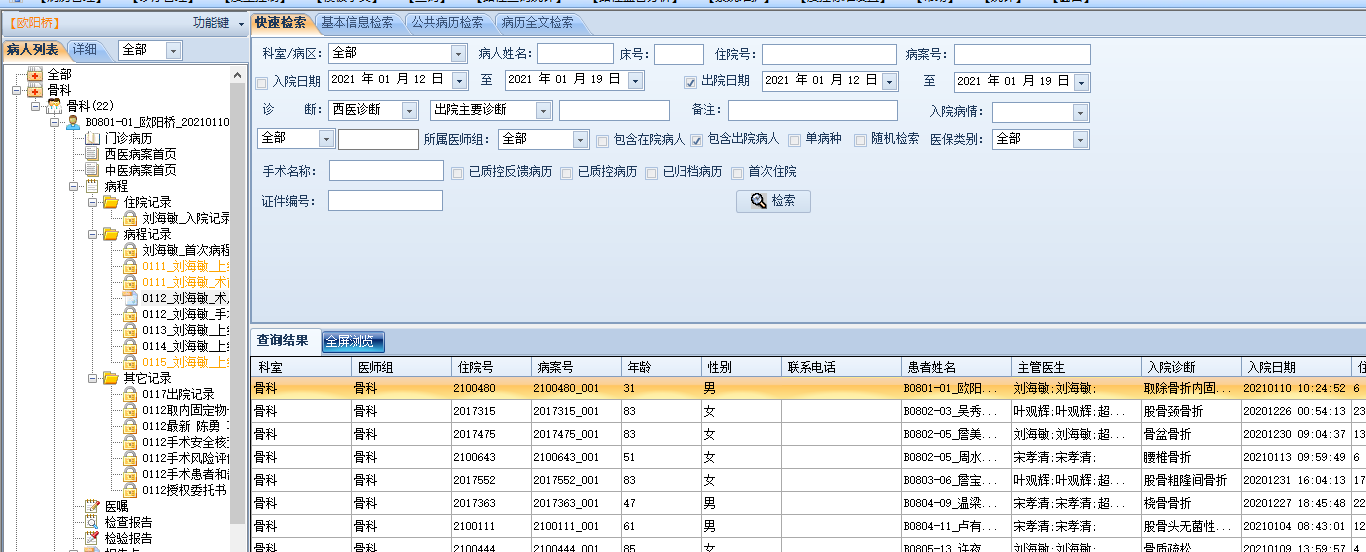Click 全屏浏览 button

click(353, 341)
